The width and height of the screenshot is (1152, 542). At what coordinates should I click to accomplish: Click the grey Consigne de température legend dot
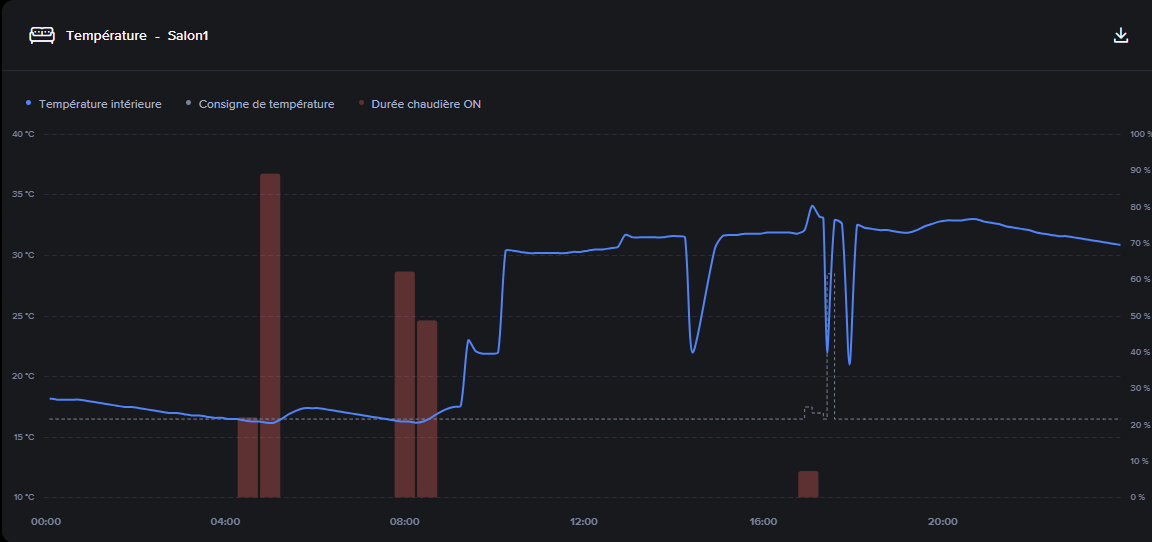point(188,103)
